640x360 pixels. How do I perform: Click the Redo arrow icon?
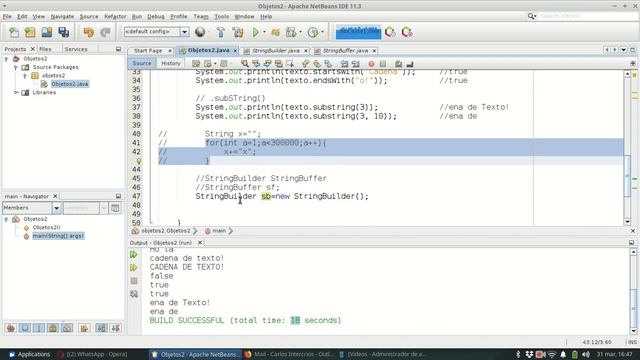pos(105,32)
